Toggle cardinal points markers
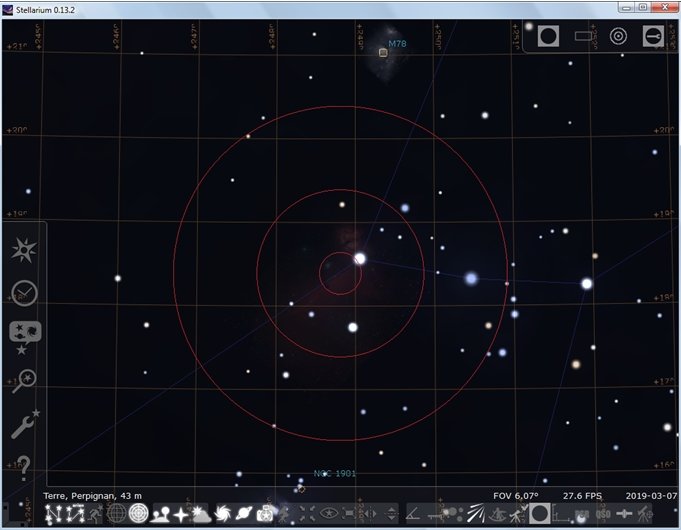 point(180,514)
